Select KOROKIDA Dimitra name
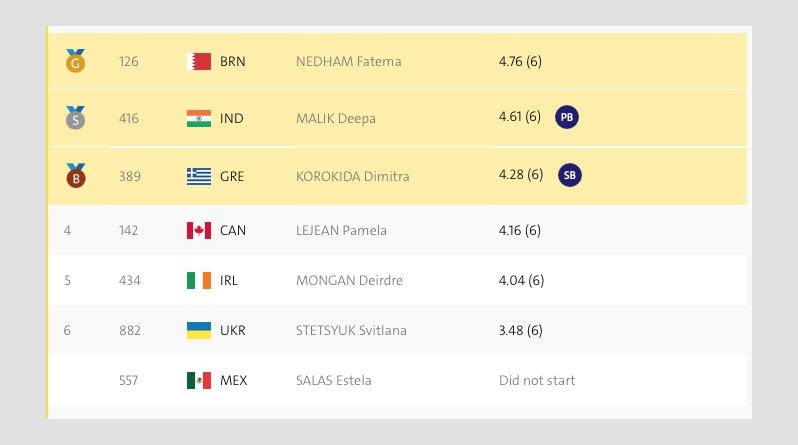Viewport: 798px width, 445px height. coord(353,176)
